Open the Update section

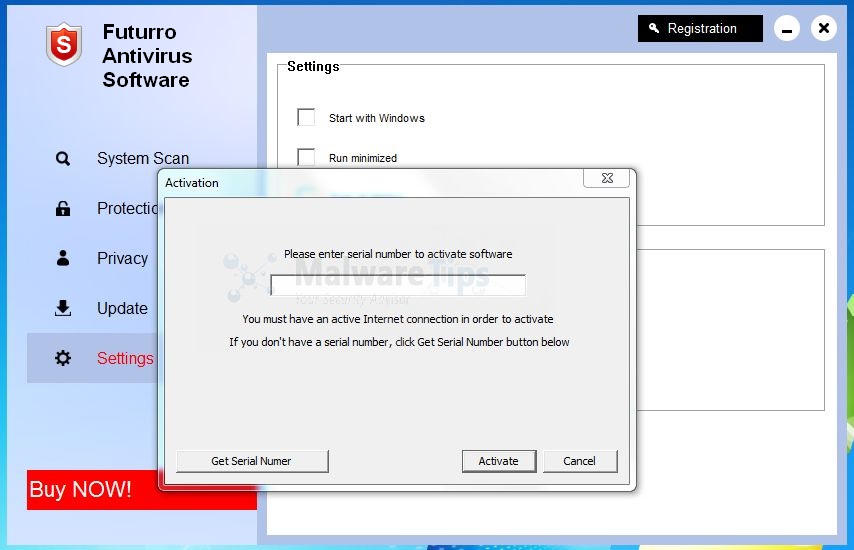point(122,308)
